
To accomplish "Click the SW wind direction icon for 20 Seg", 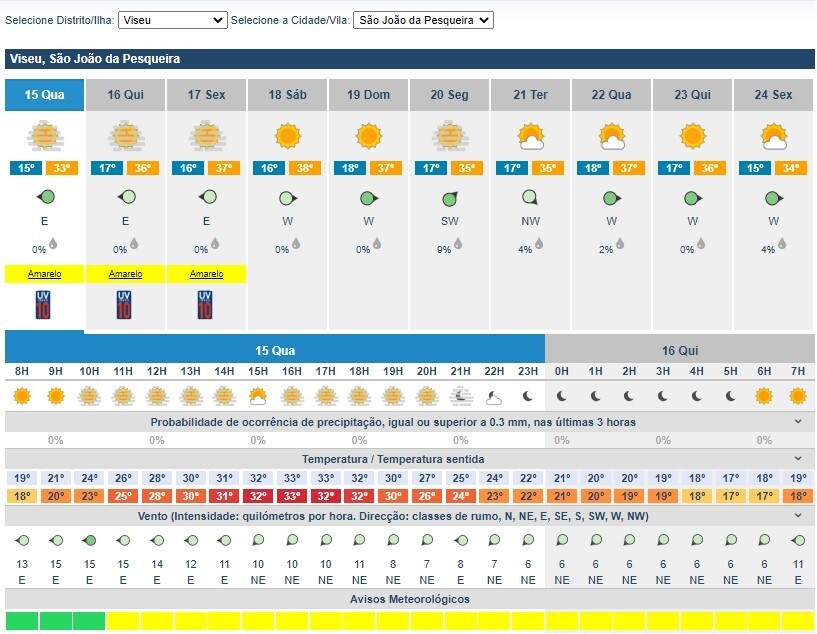I will point(450,197).
